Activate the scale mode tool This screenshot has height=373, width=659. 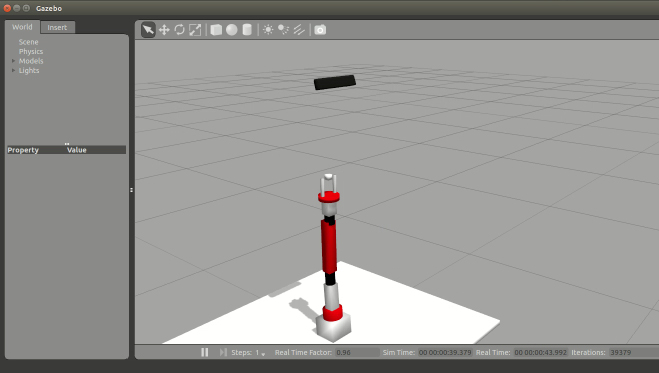195,30
